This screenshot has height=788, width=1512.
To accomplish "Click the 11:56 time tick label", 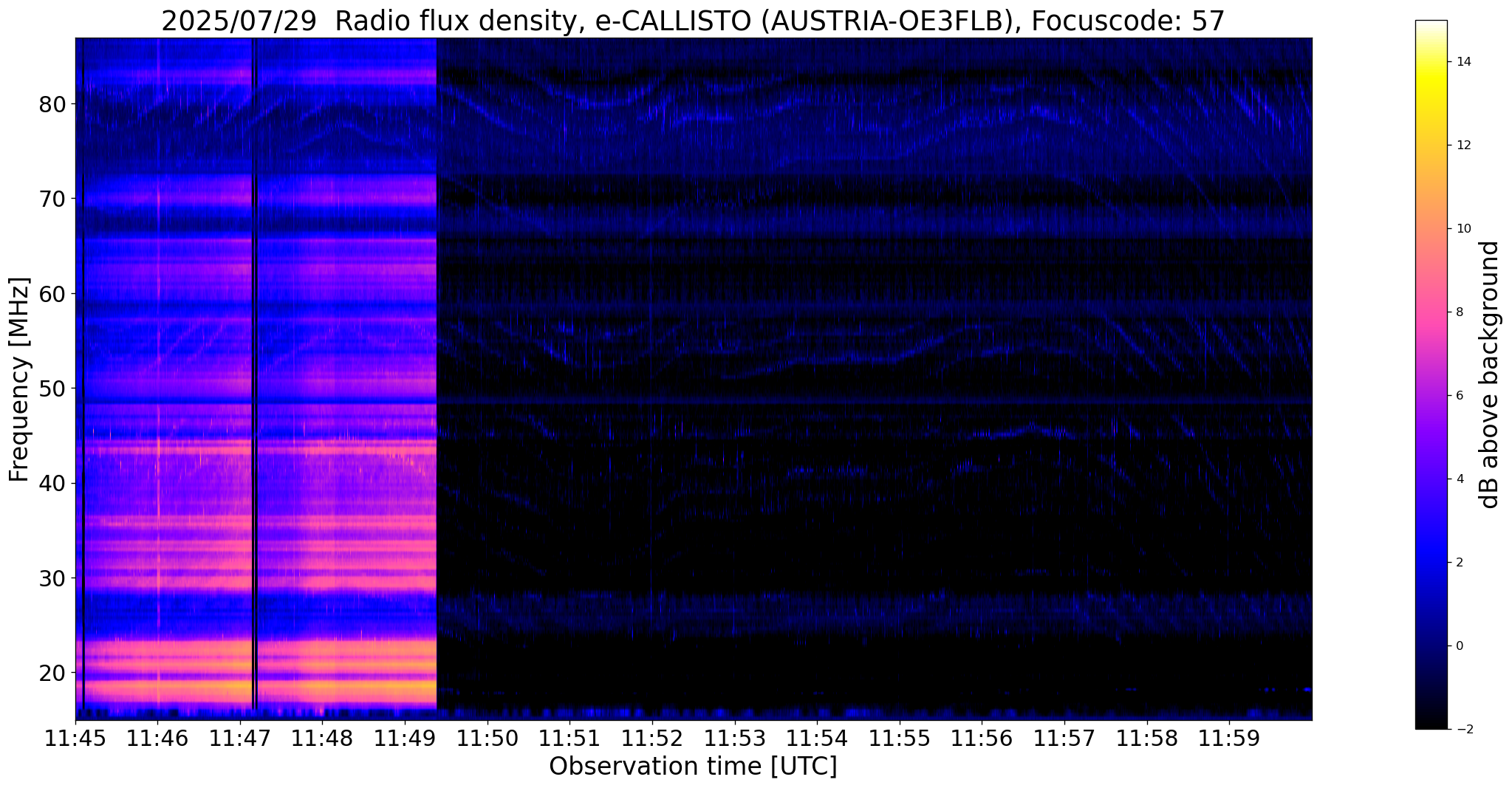I will pyautogui.click(x=982, y=739).
